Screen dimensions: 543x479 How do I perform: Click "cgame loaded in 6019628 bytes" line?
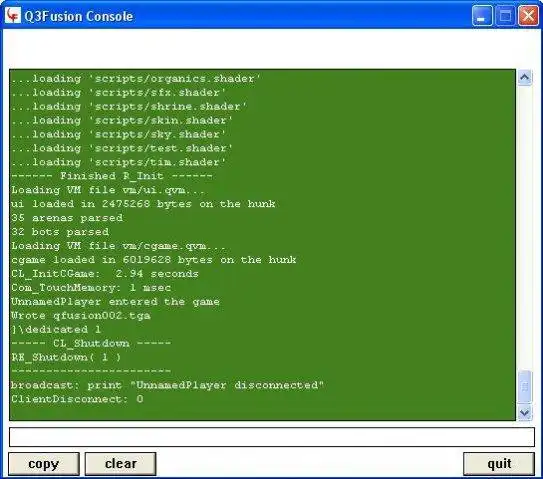pos(153,260)
